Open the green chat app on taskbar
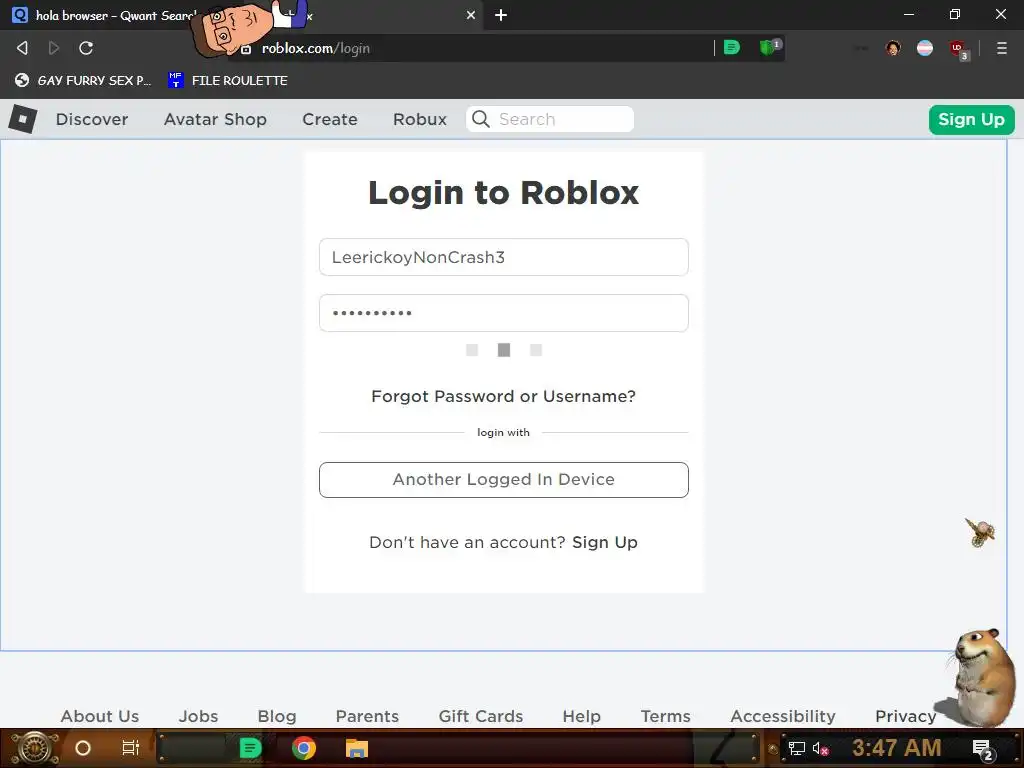This screenshot has height=768, width=1024. 250,748
